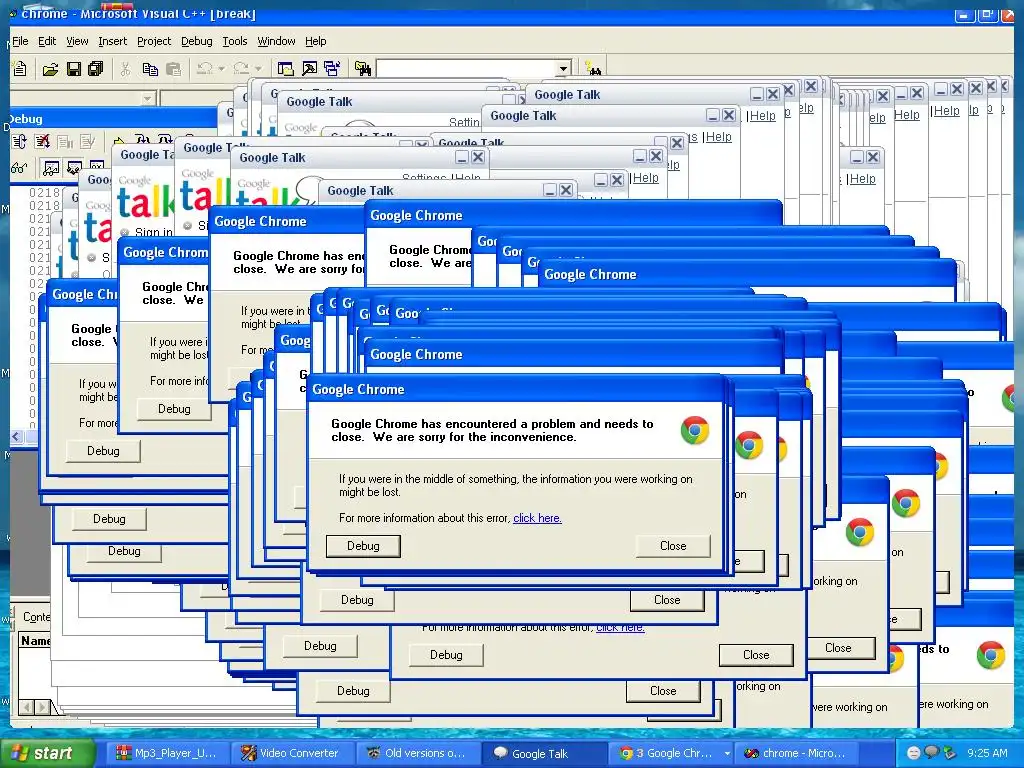Open the Project menu
1024x768 pixels.
tap(154, 41)
